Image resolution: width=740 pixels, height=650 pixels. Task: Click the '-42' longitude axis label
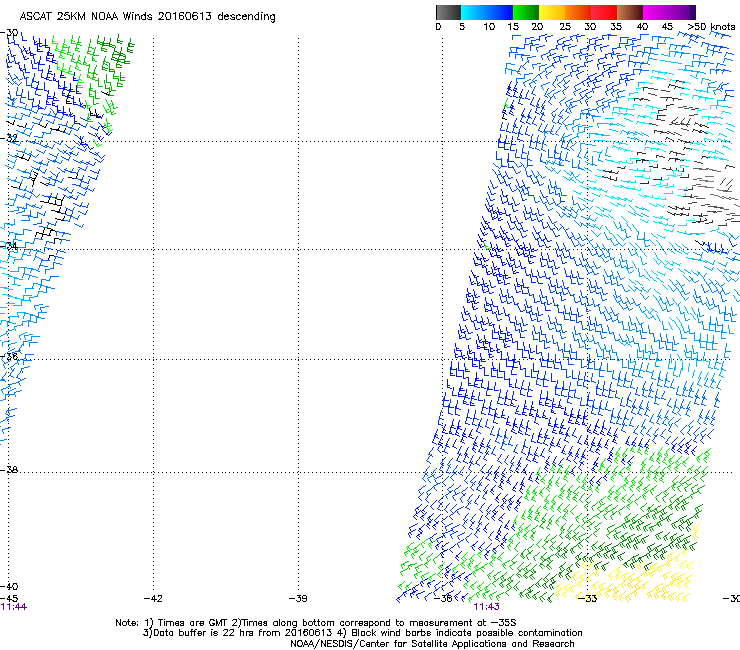(x=153, y=599)
